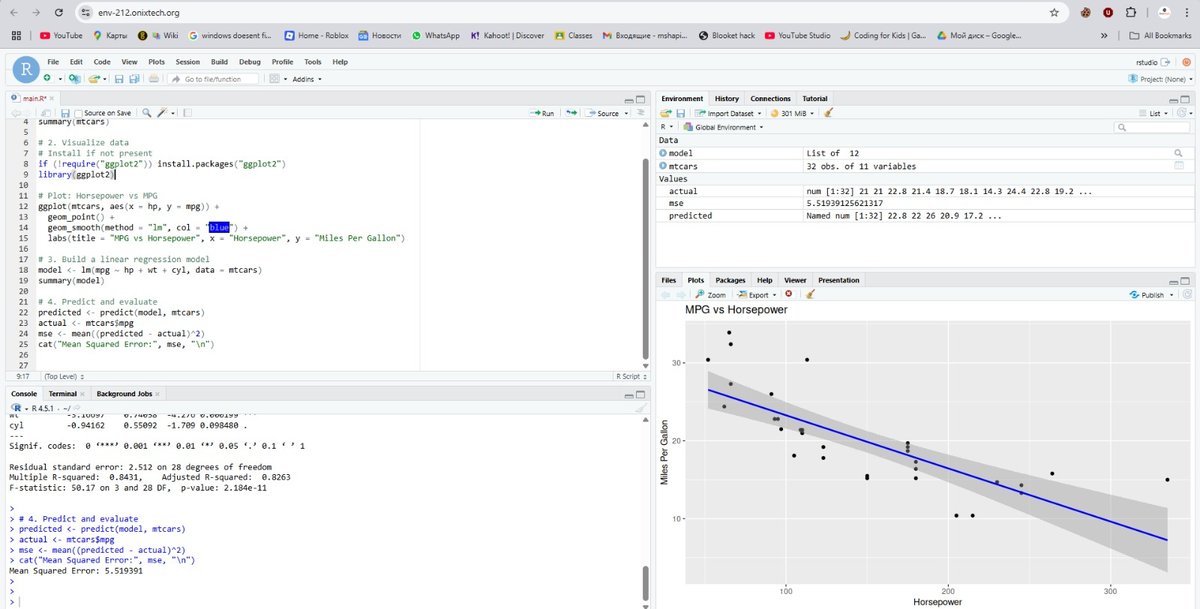
Task: Click the code tools magic wand icon
Action: coord(162,113)
